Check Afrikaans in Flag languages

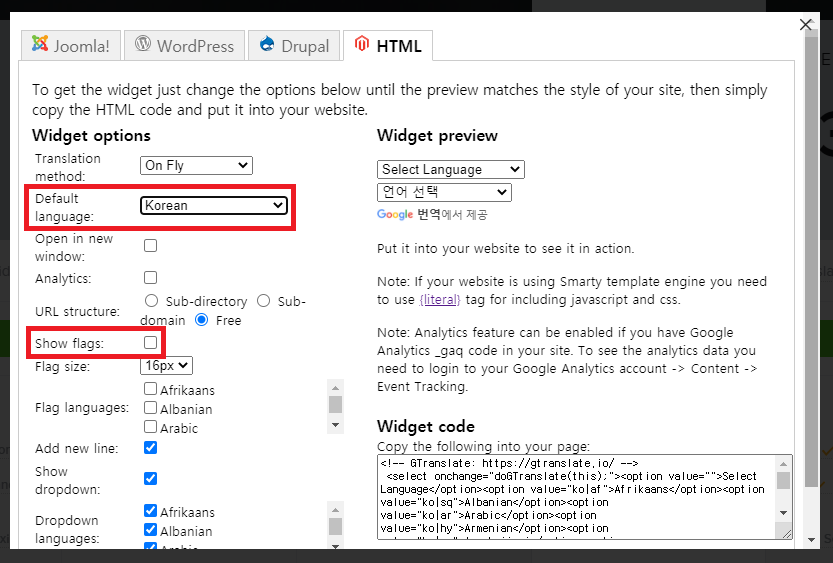(x=150, y=389)
